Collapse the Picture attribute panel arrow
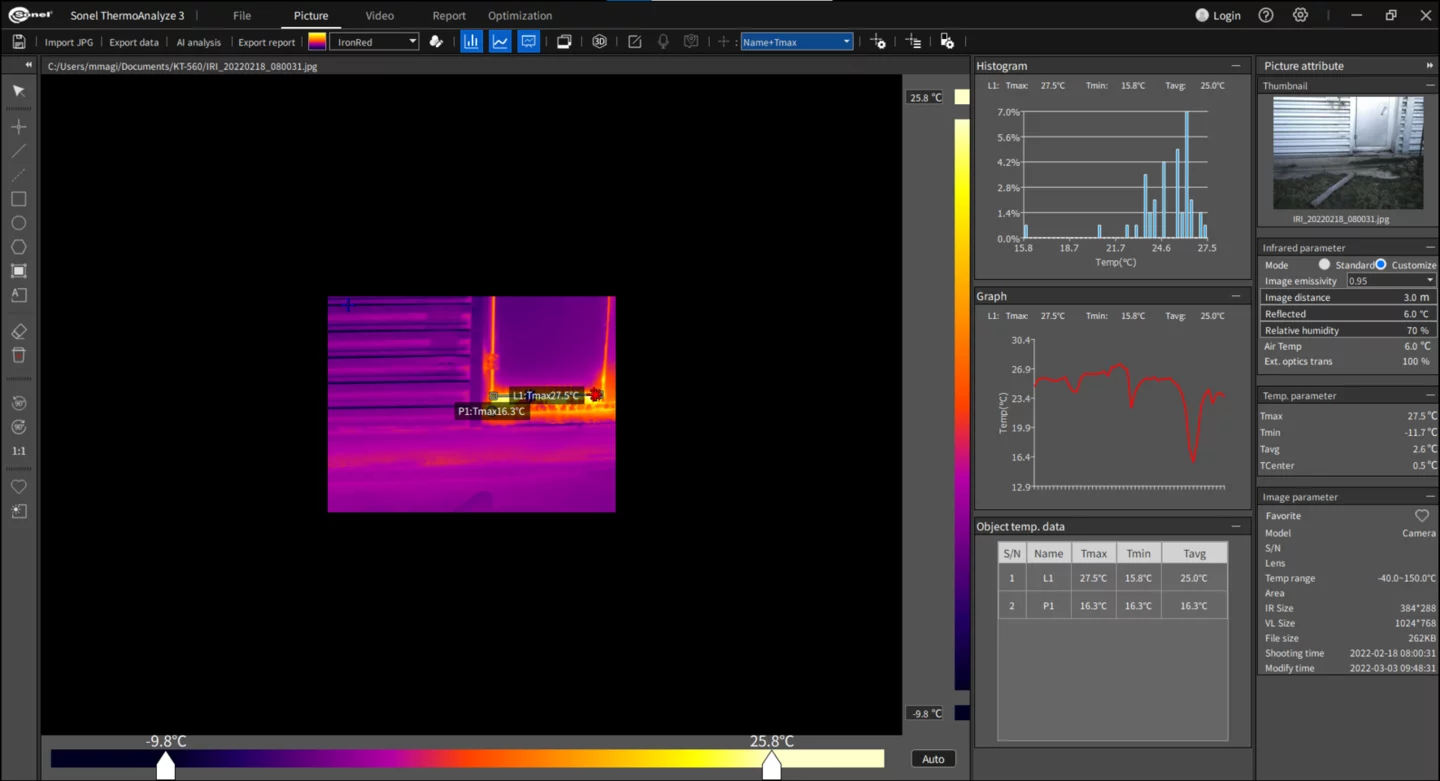Screen dimensions: 1440x781 coord(1429,66)
